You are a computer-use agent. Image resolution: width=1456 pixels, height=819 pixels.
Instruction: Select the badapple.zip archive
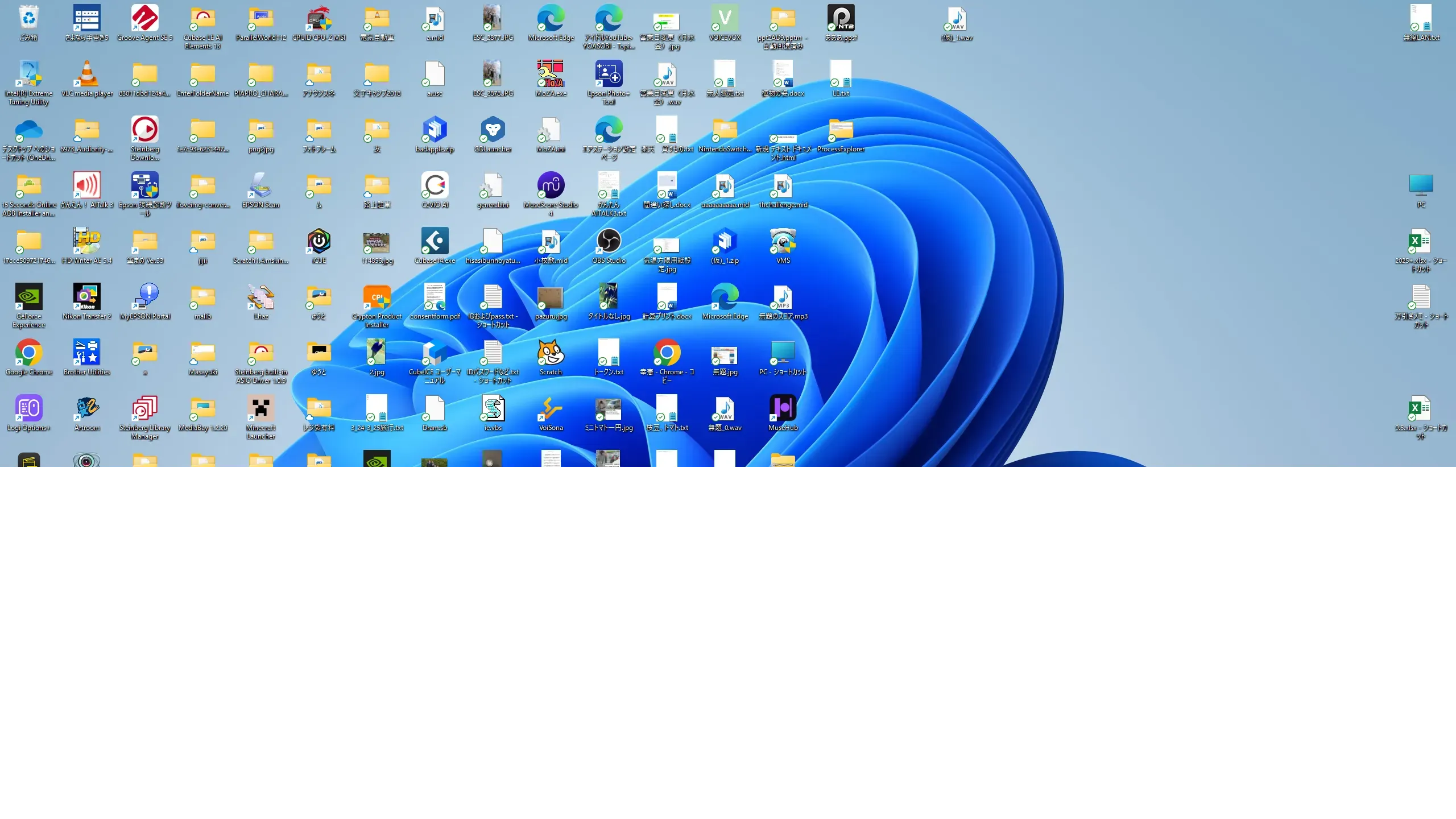point(435,130)
